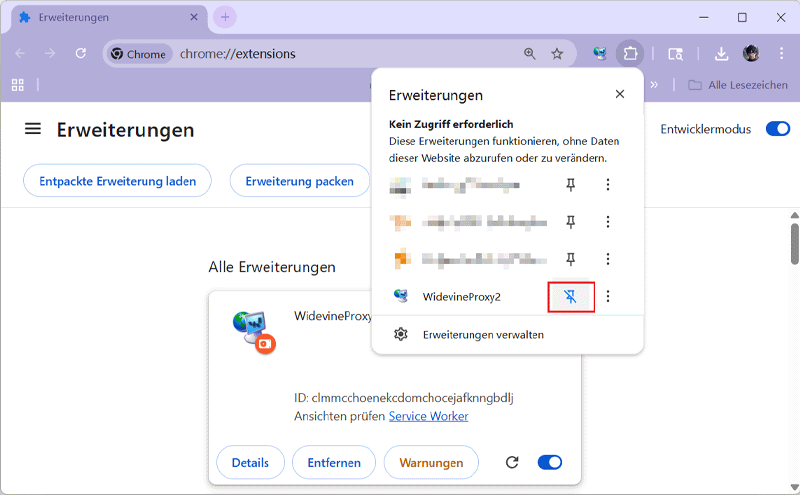Select WidevineProxy2 in the extensions popup
800x495 pixels.
tap(462, 296)
